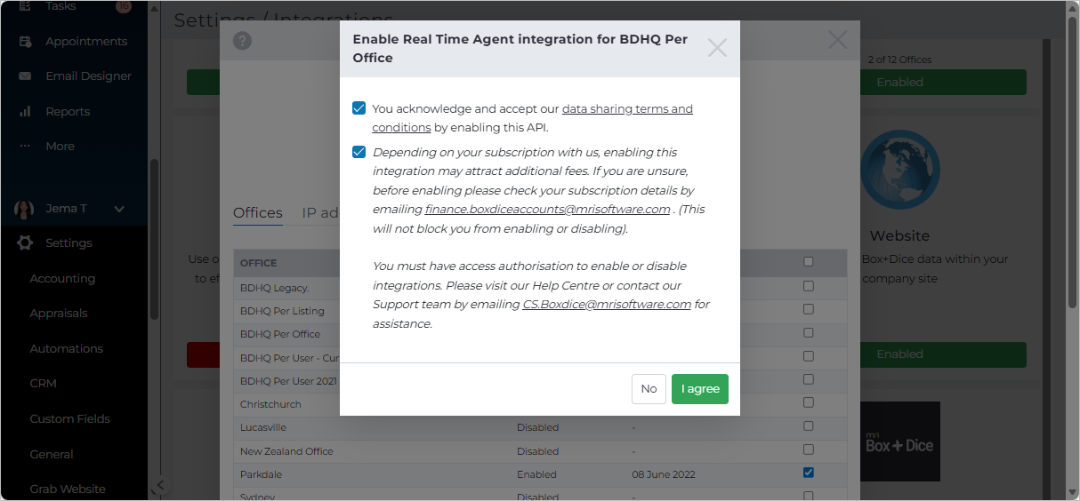Click the Jema T avatar picture
This screenshot has width=1080, height=501.
24,209
